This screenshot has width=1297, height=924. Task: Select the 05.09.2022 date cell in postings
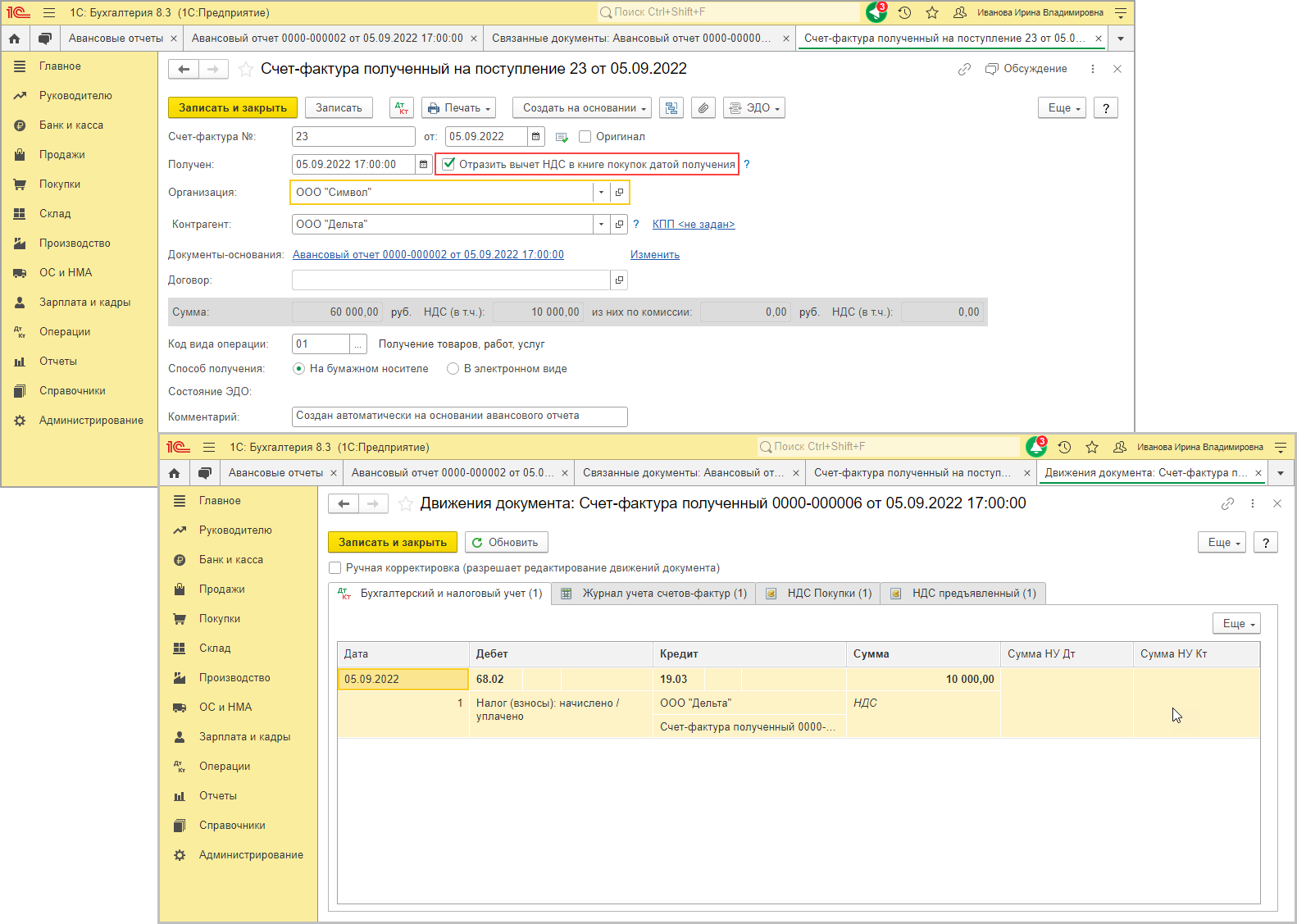pos(403,680)
